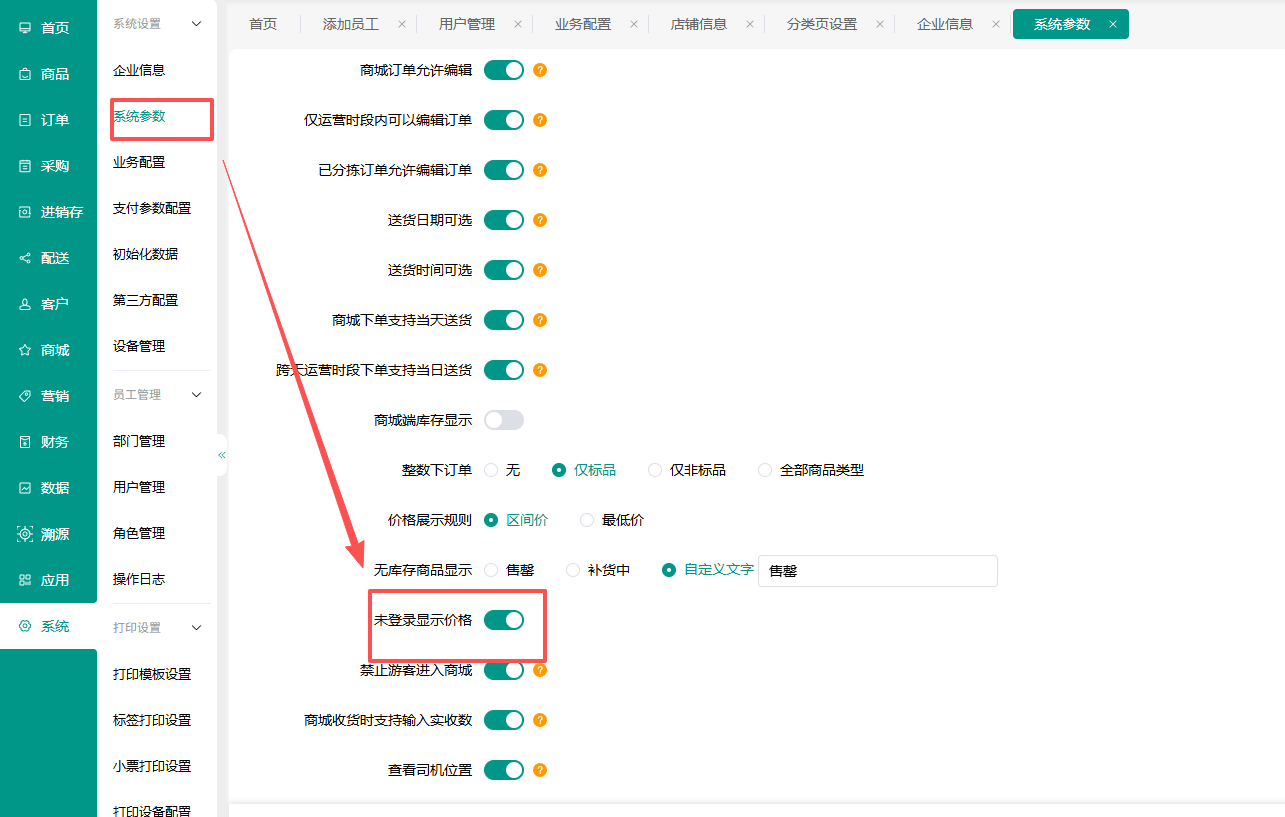Click the 商品 products sidebar icon
The image size is (1285, 817).
[x=25, y=74]
